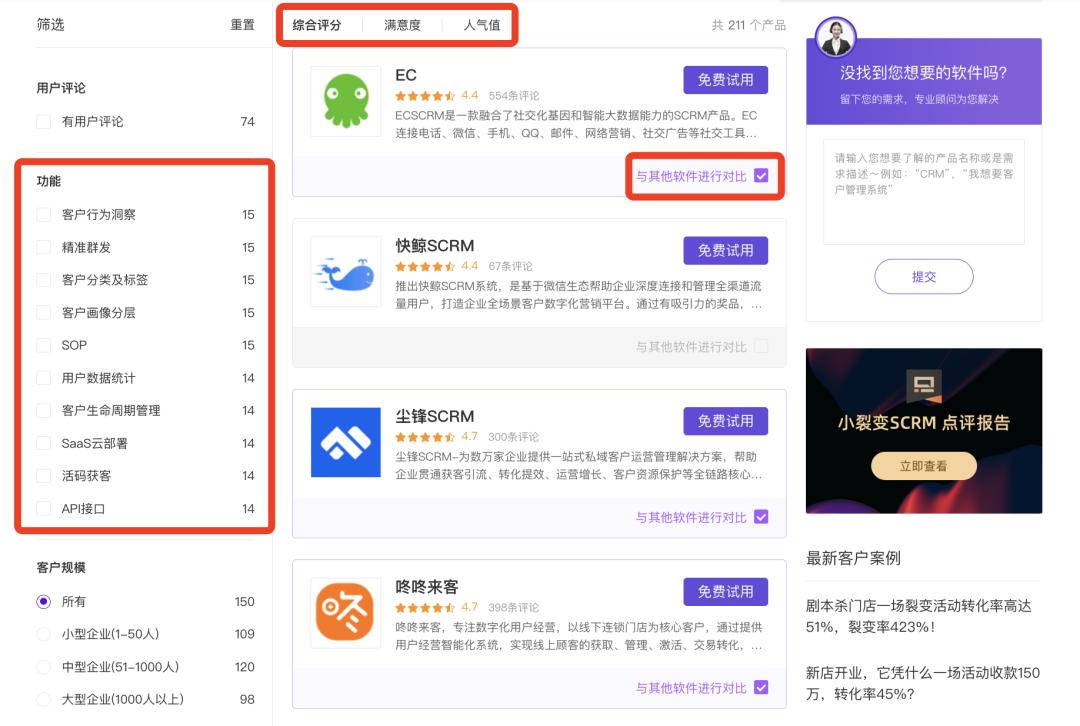Viewport: 1080px width, 726px height.
Task: Click 重置 to reset filters
Action: [x=242, y=25]
